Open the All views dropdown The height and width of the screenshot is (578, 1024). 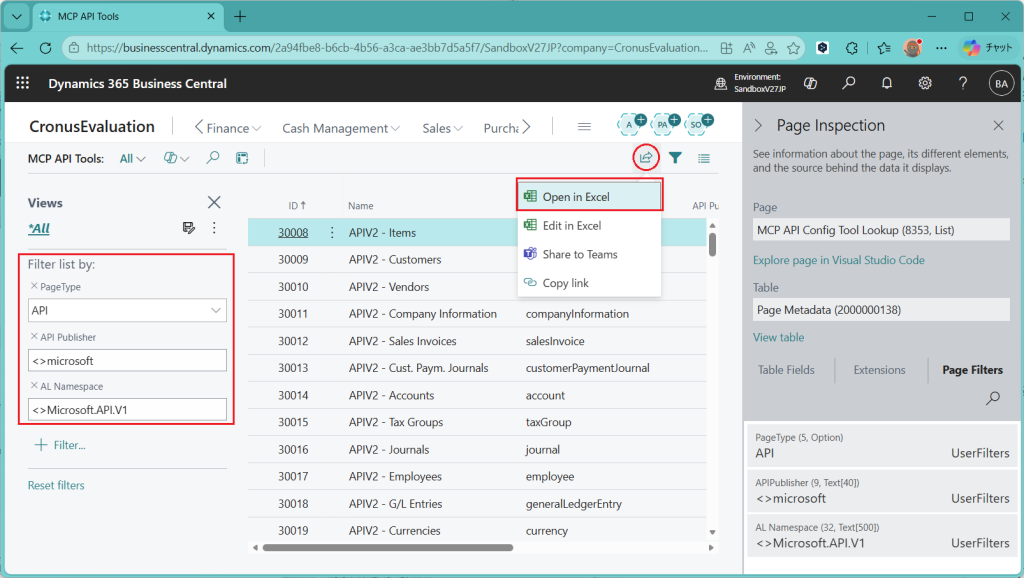(x=133, y=158)
